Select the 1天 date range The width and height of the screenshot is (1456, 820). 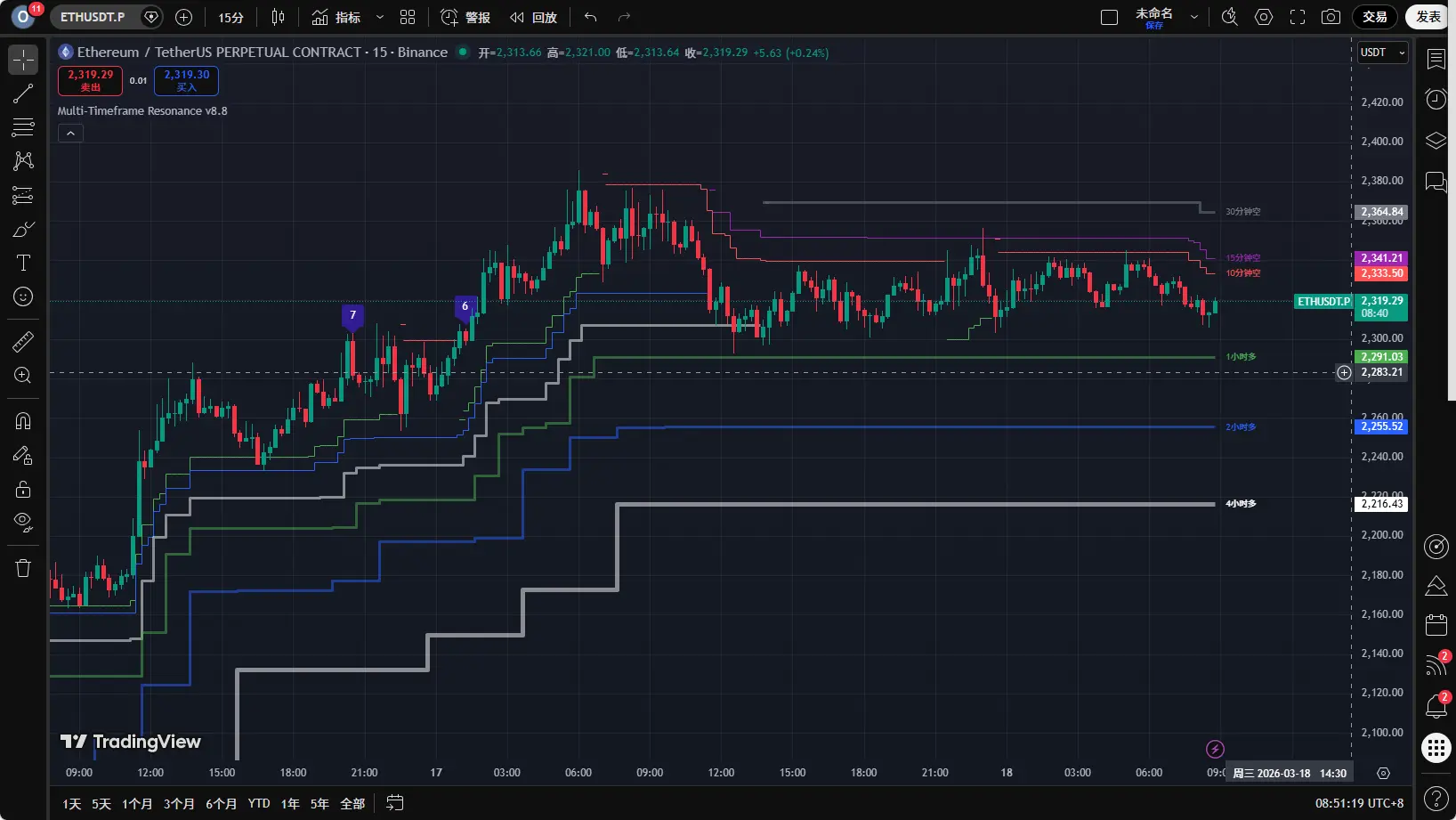coord(72,804)
